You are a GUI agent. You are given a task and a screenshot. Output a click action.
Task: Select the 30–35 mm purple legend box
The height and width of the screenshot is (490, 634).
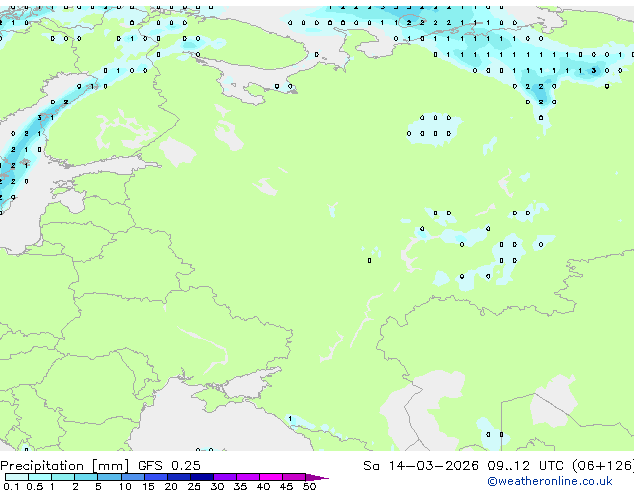coord(225,477)
